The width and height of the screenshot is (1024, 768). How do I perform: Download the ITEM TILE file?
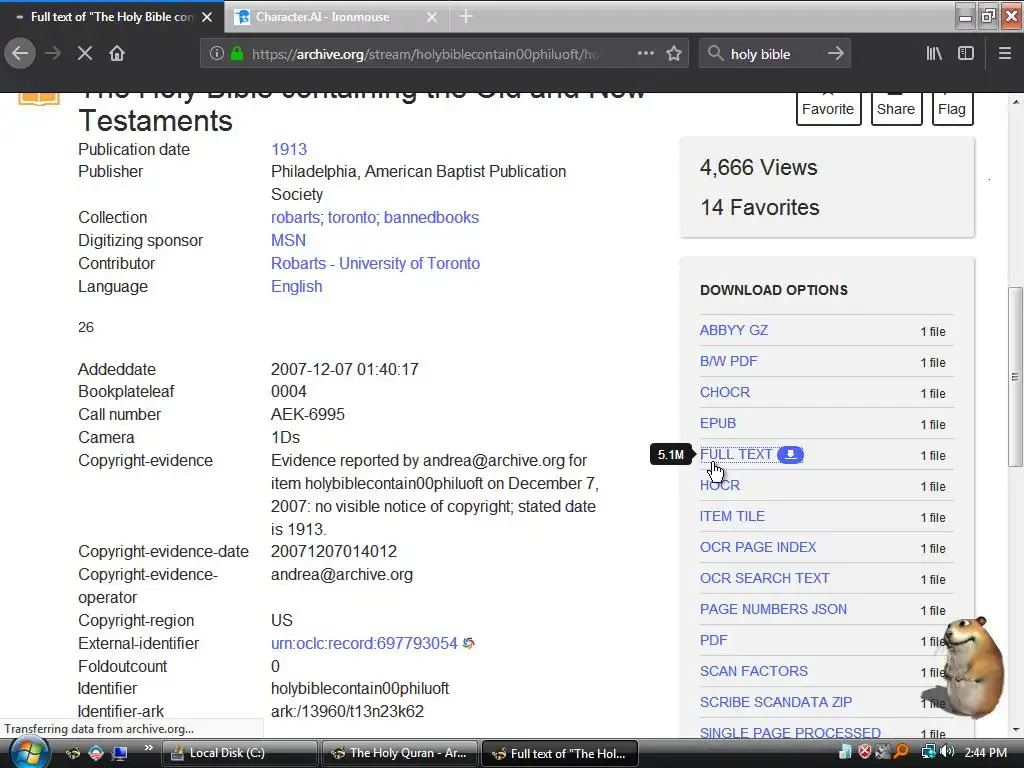[732, 517]
